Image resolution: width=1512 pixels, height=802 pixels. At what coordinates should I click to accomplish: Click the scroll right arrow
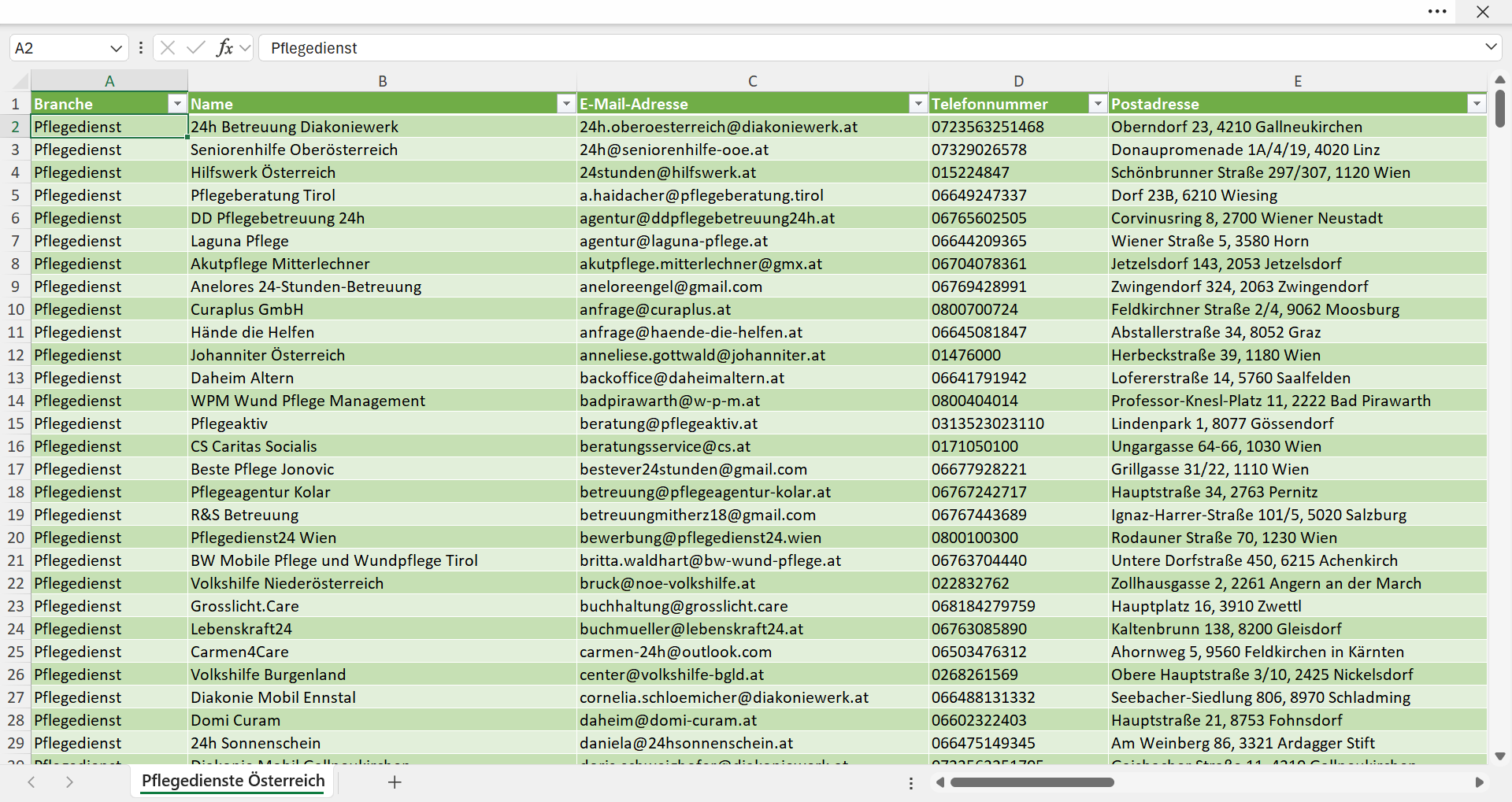click(x=1479, y=782)
